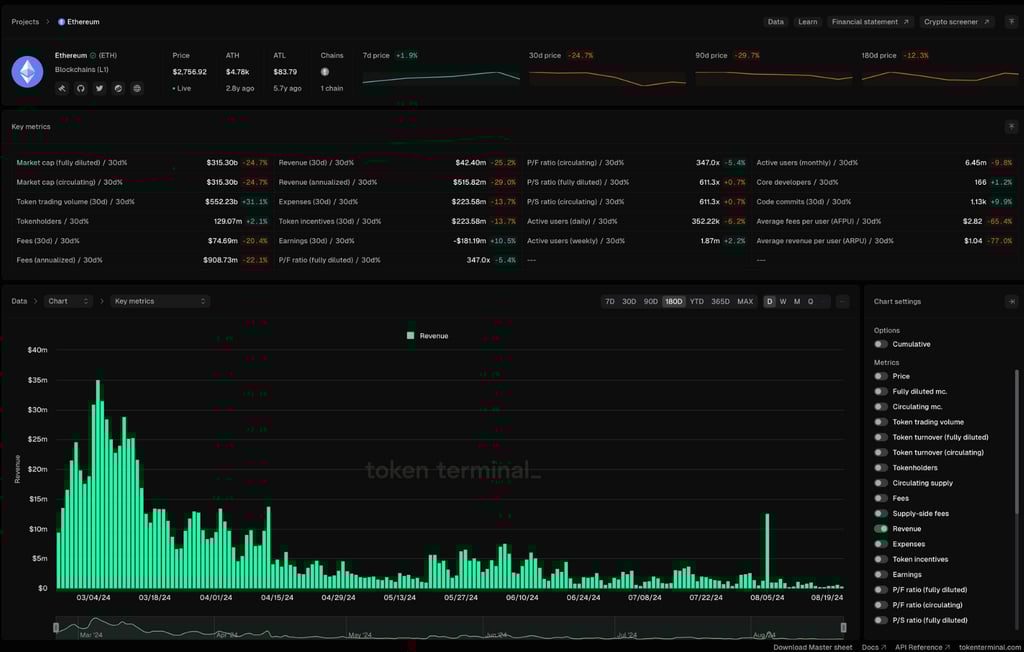Enable the Fees metric toggle
Image resolution: width=1024 pixels, height=652 pixels.
click(x=881, y=498)
